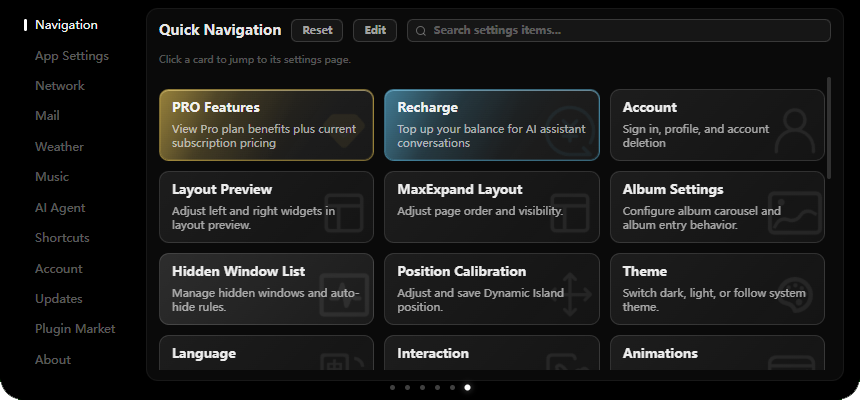Open the PRO Features card
The height and width of the screenshot is (400, 860).
point(267,125)
